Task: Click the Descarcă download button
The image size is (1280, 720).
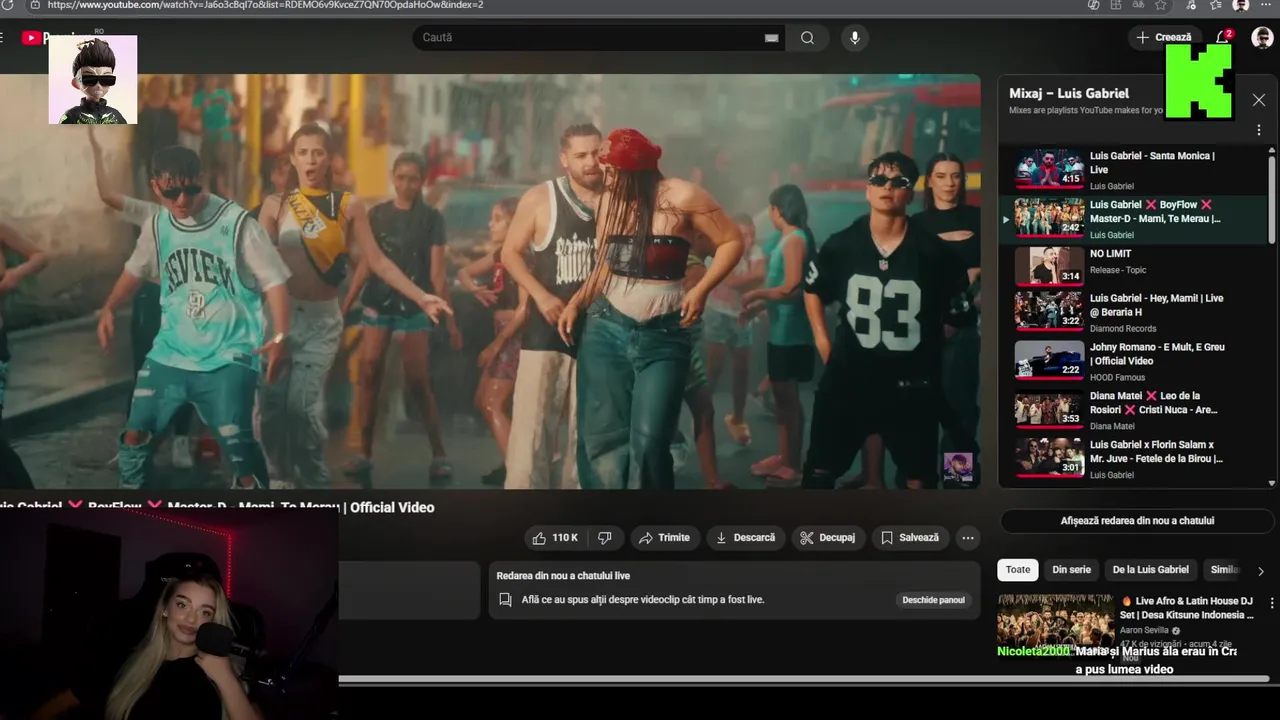Action: (746, 538)
